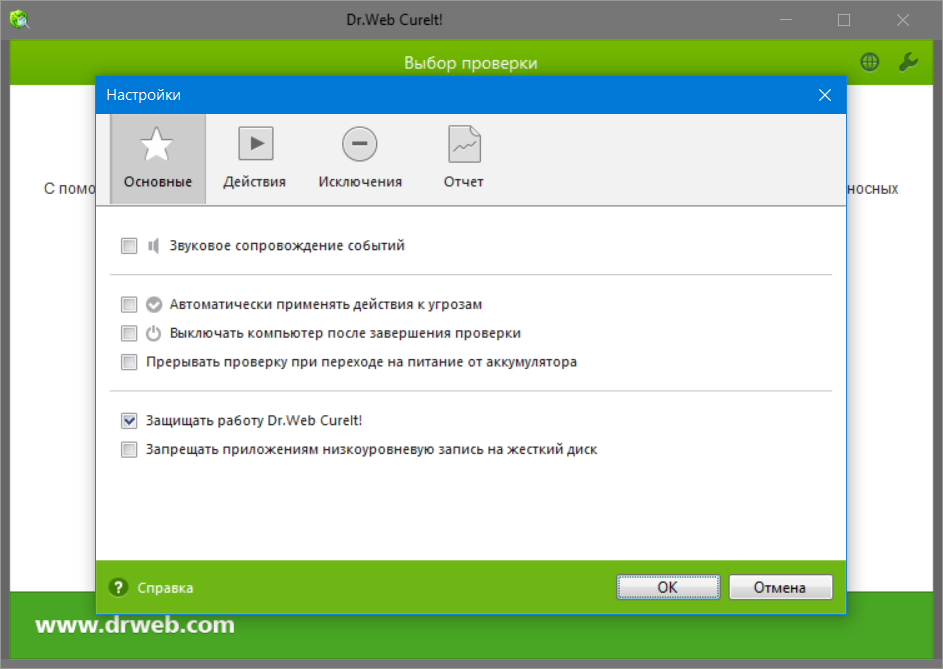
Task: Uncheck Защищать работу Dr.Web CureIt!
Action: click(x=129, y=421)
